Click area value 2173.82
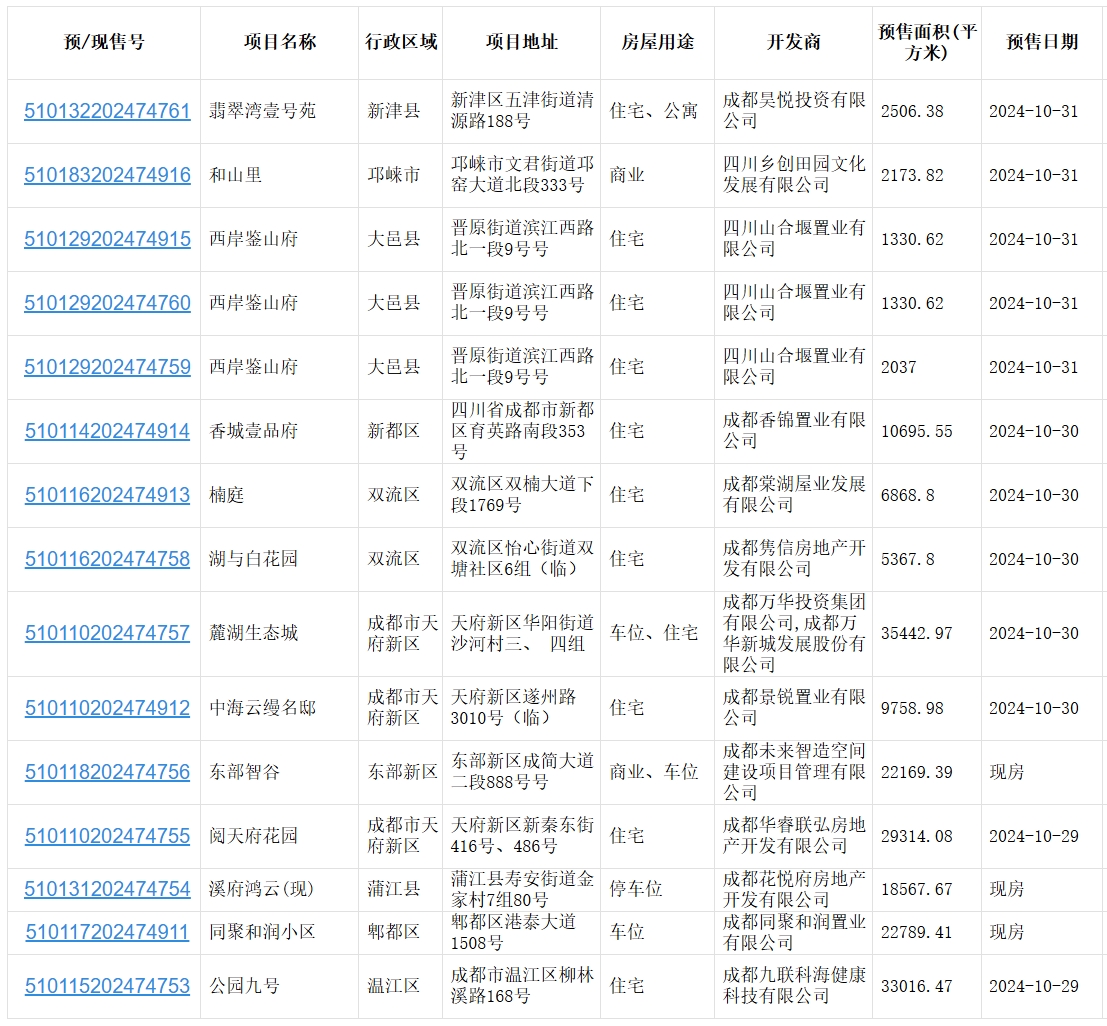The width and height of the screenshot is (1107, 1026). pyautogui.click(x=912, y=175)
